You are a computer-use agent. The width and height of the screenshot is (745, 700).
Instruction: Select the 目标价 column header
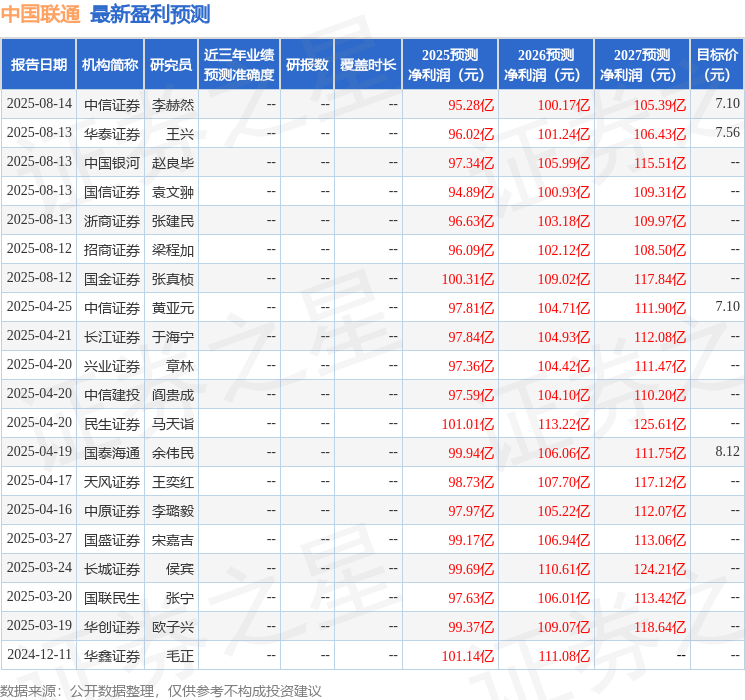pyautogui.click(x=717, y=65)
